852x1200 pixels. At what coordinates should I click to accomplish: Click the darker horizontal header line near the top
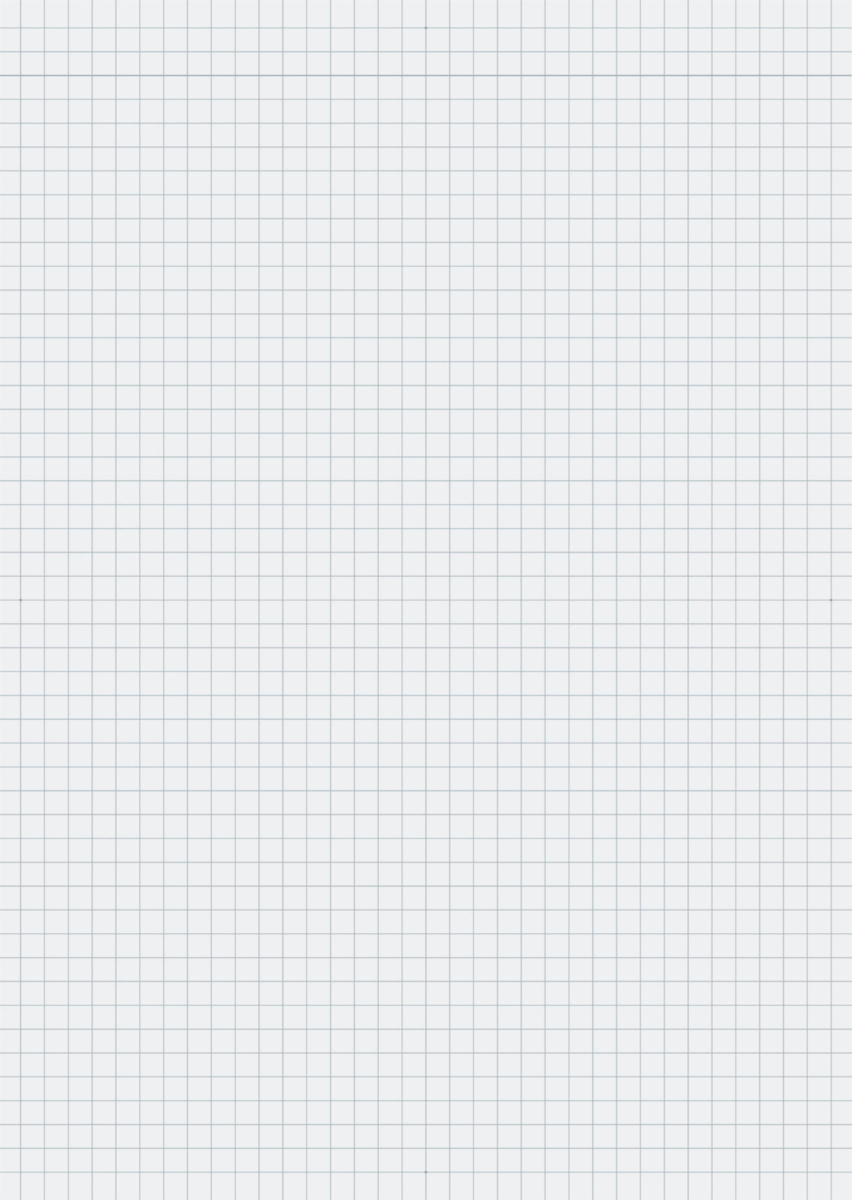426,75
